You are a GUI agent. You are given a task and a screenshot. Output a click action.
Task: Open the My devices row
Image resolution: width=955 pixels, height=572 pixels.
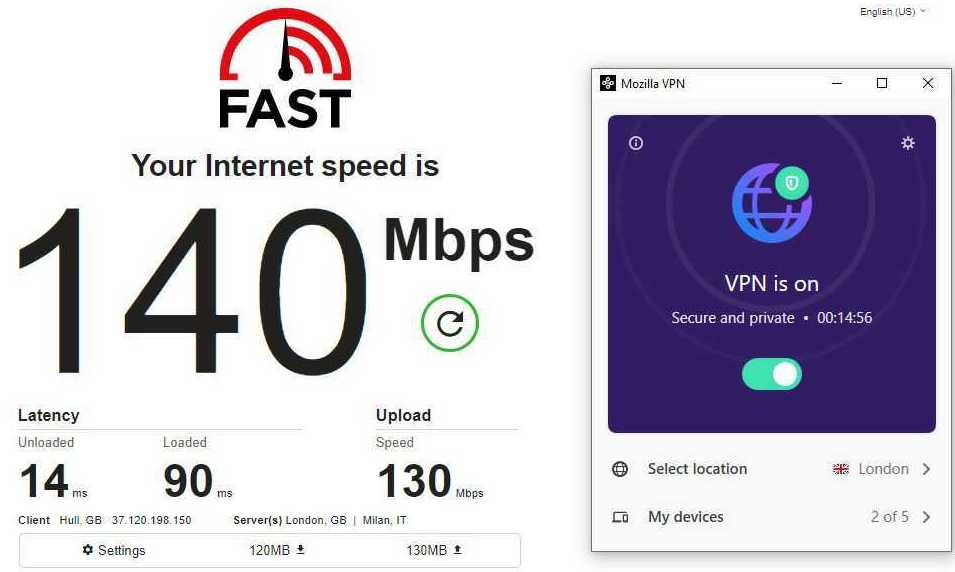pyautogui.click(x=772, y=517)
